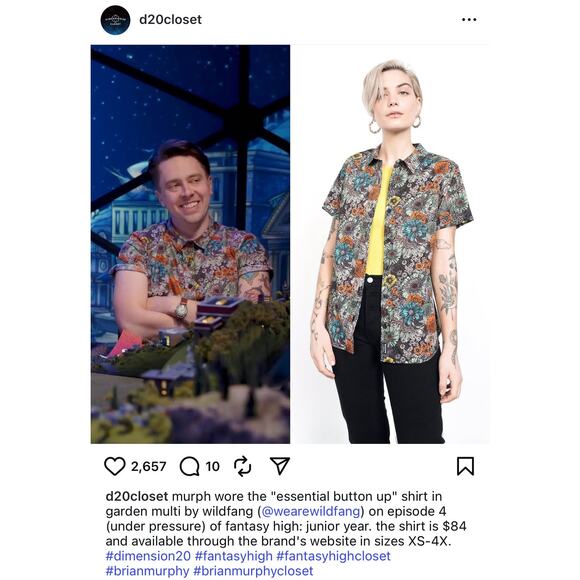Image resolution: width=580 pixels, height=580 pixels.
Task: Open the #brianmurphy hashtag
Action: [148, 571]
